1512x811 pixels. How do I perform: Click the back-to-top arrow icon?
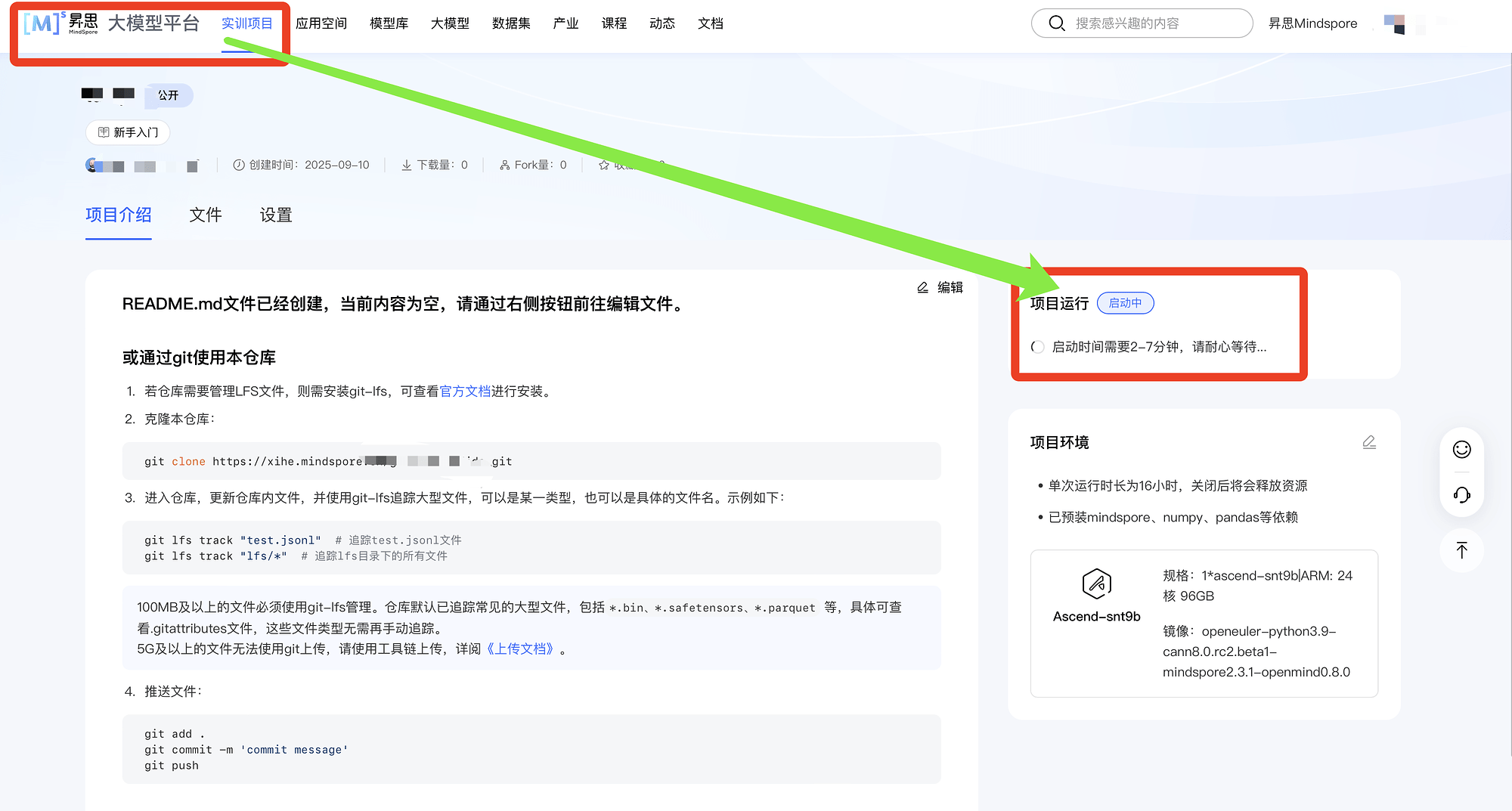click(1462, 550)
